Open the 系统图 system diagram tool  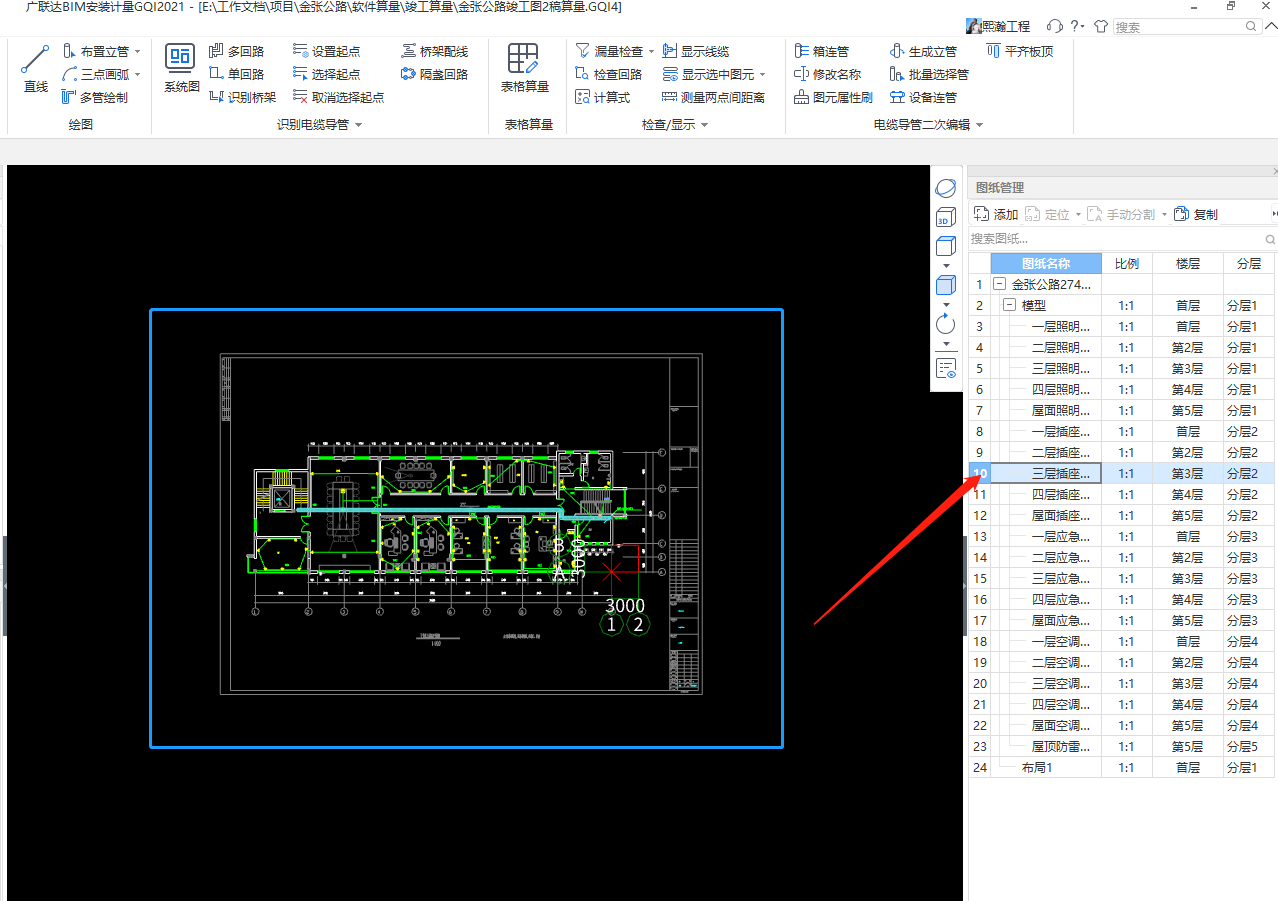pyautogui.click(x=181, y=69)
